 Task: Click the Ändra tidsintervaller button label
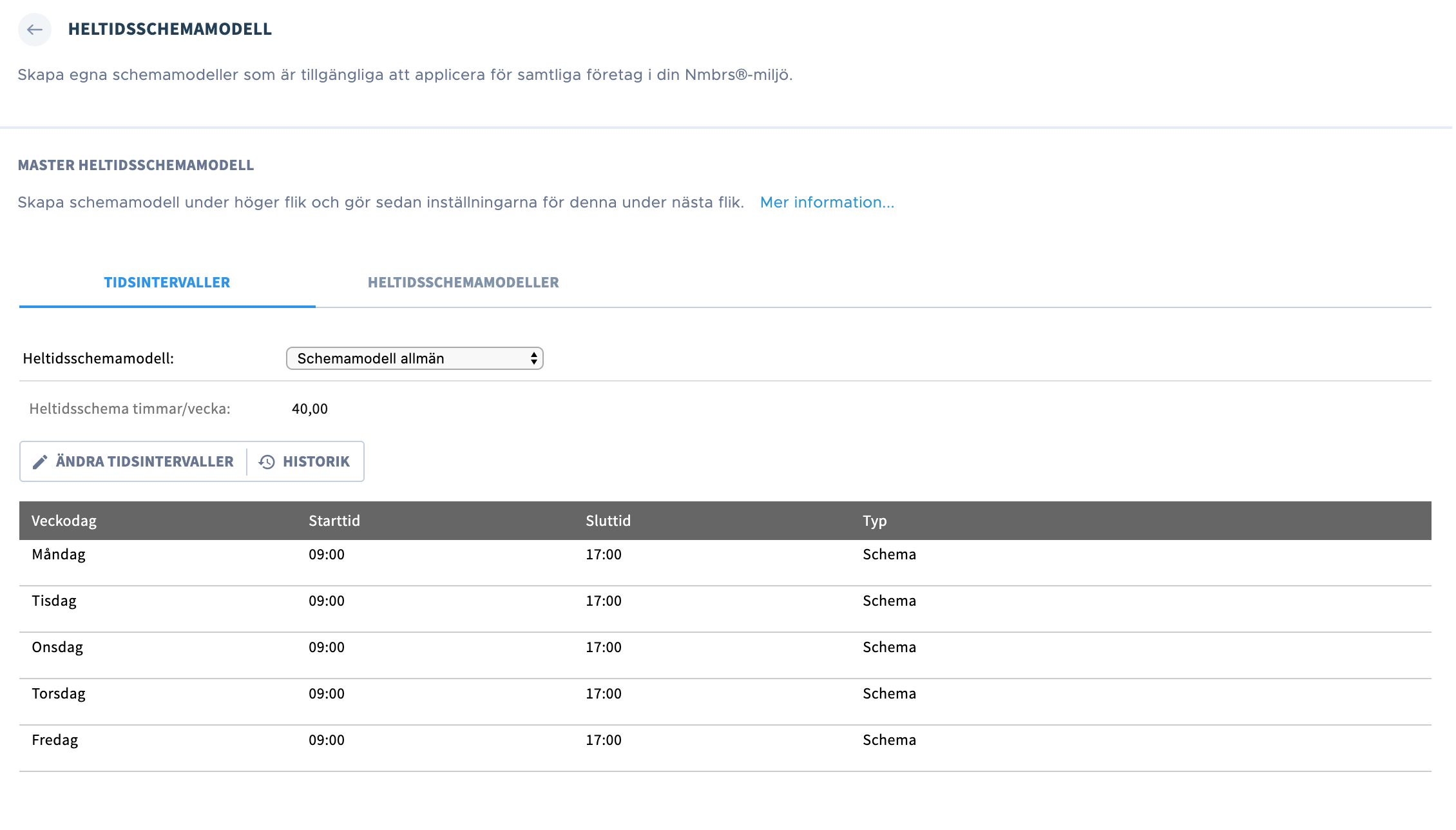[x=145, y=461]
